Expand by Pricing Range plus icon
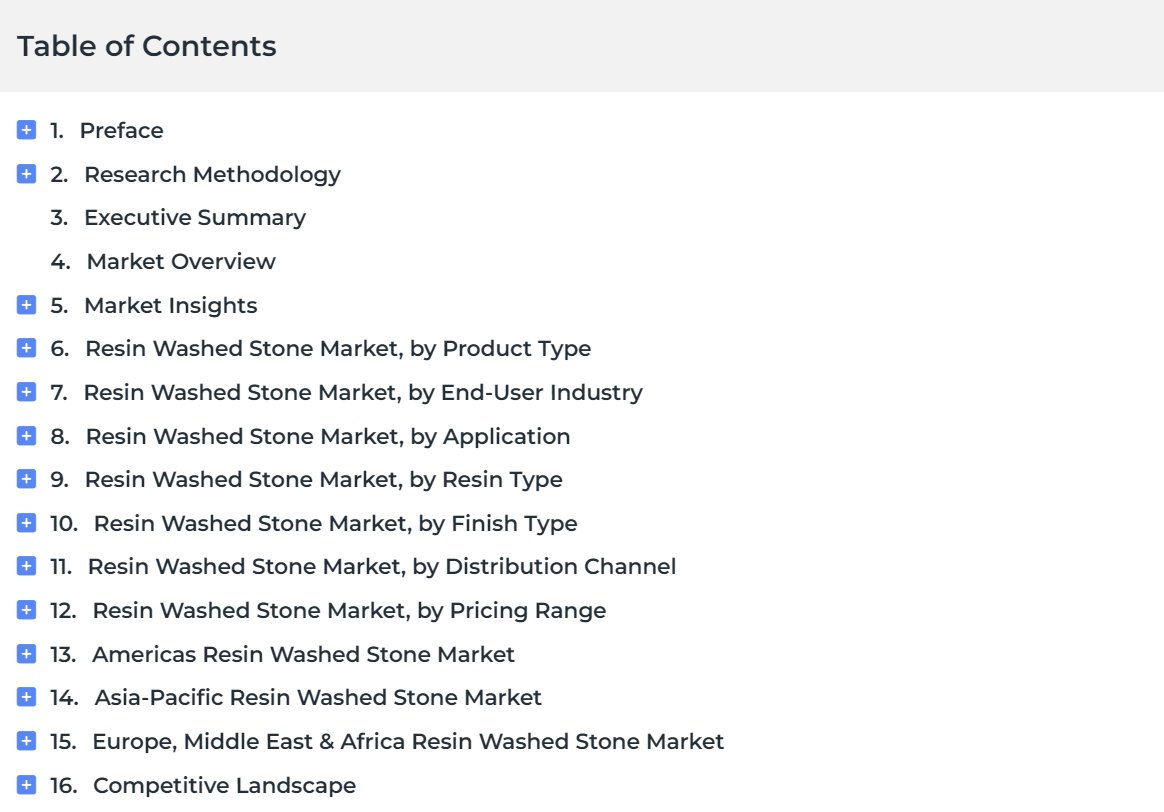 pyautogui.click(x=26, y=610)
